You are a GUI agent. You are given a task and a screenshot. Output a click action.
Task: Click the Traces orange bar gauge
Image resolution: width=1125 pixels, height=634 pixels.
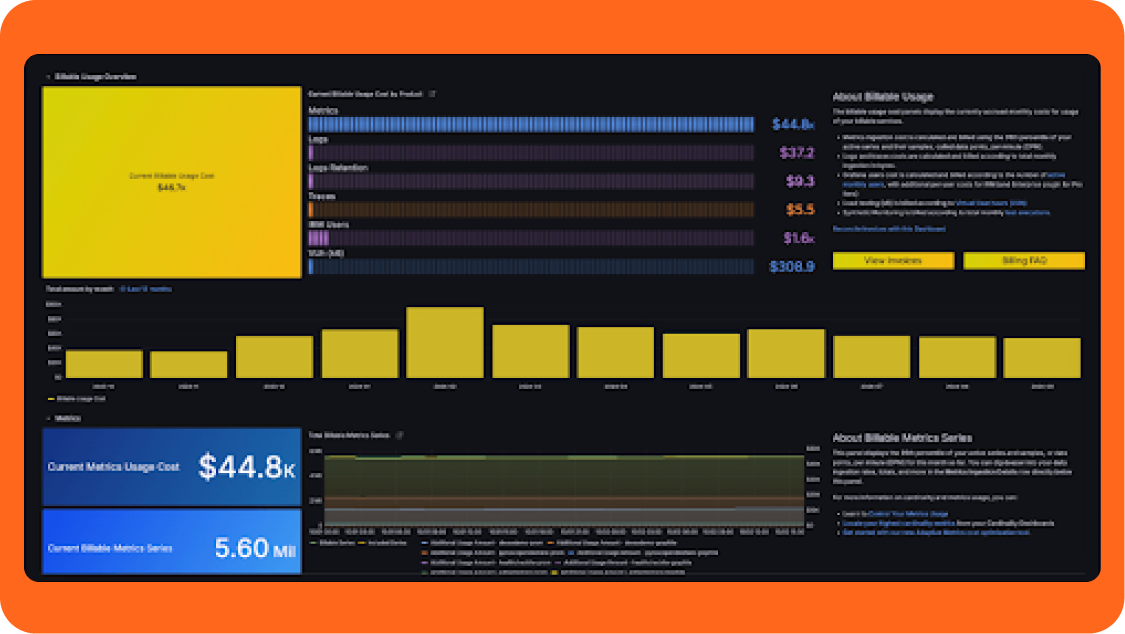point(531,210)
